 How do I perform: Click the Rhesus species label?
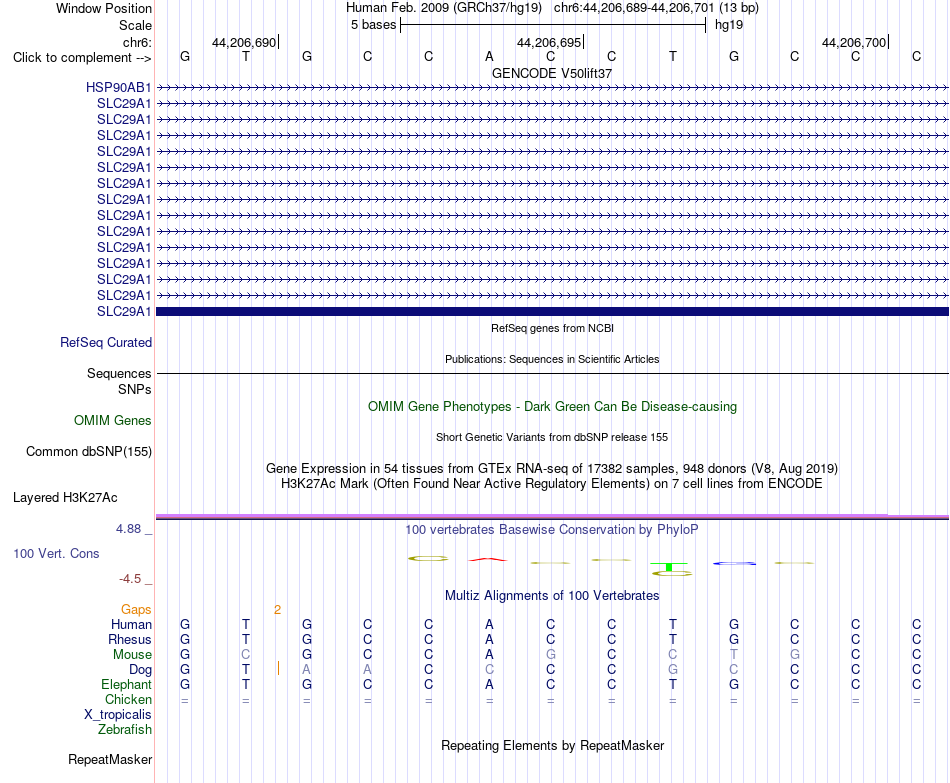point(130,640)
